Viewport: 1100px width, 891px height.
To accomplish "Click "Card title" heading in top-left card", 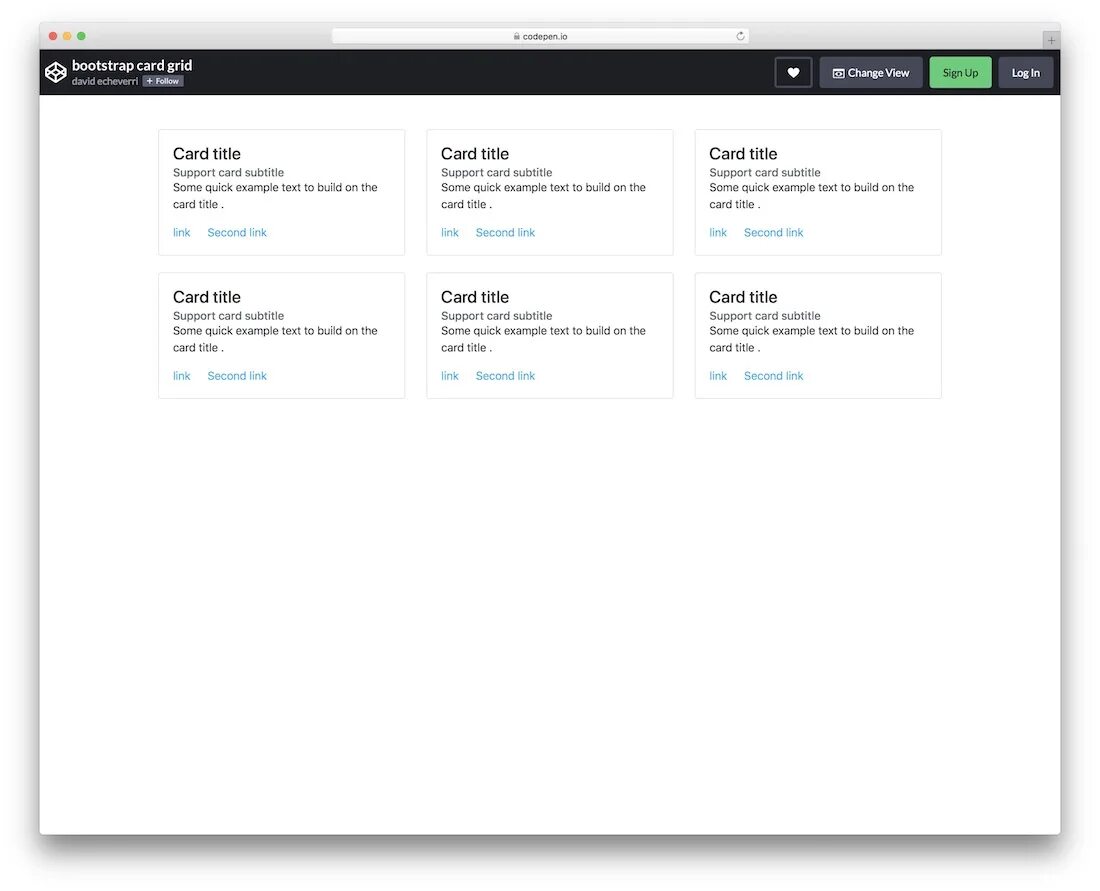I will (206, 154).
